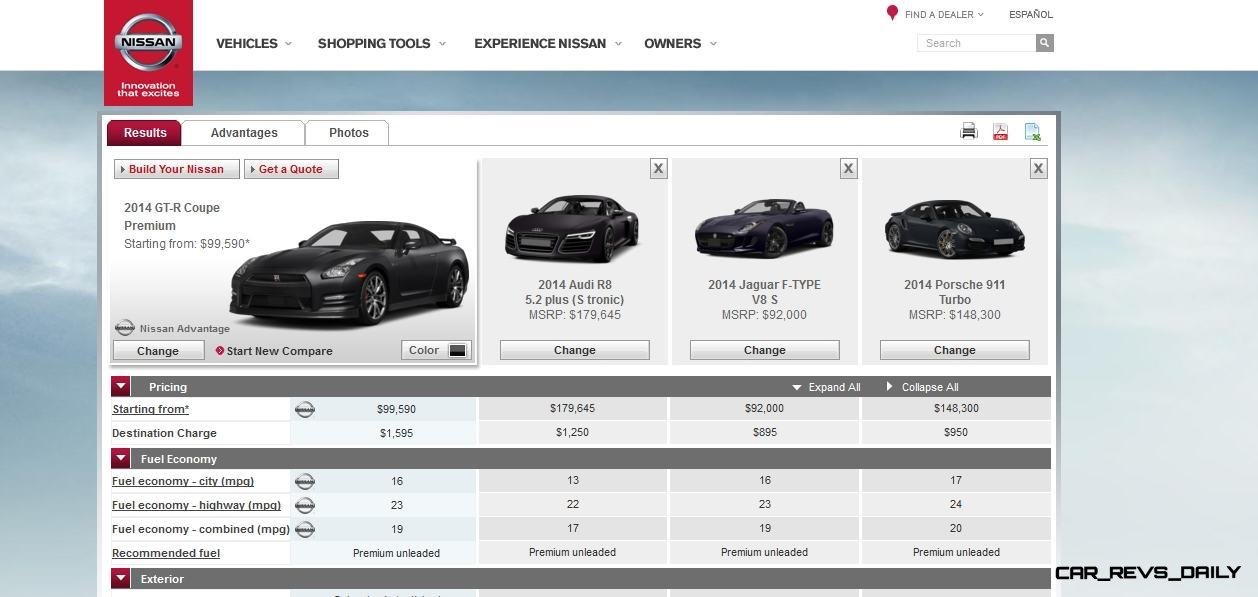The width and height of the screenshot is (1258, 597).
Task: Click Collapse All sections
Action: tap(922, 387)
